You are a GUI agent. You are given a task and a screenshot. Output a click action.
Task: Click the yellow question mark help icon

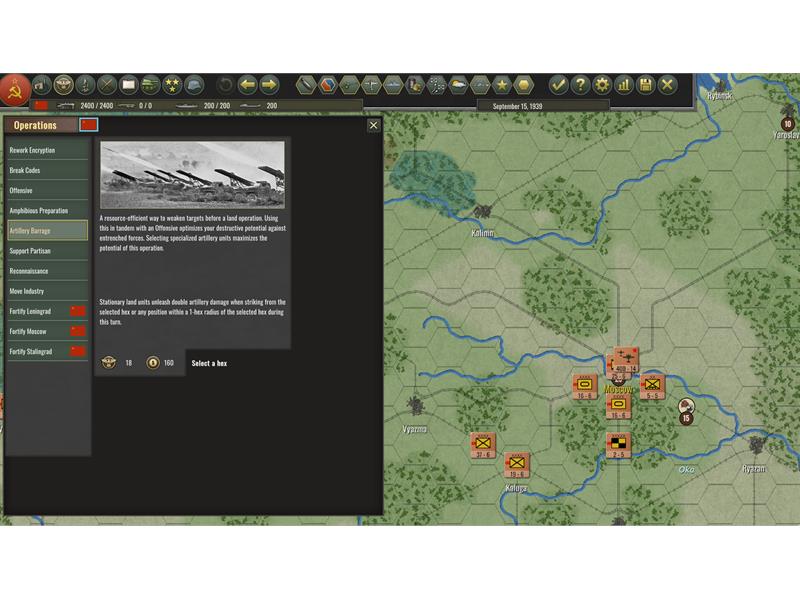click(x=580, y=85)
